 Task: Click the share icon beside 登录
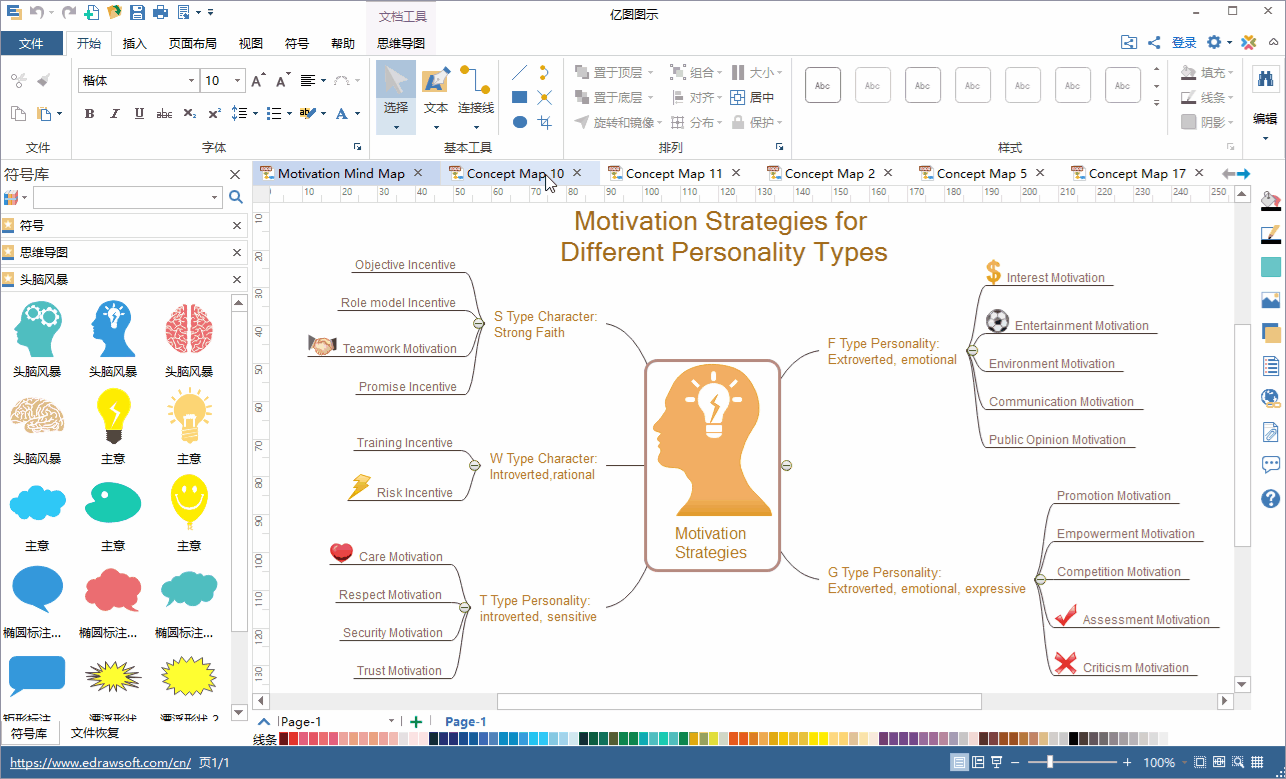point(1154,43)
